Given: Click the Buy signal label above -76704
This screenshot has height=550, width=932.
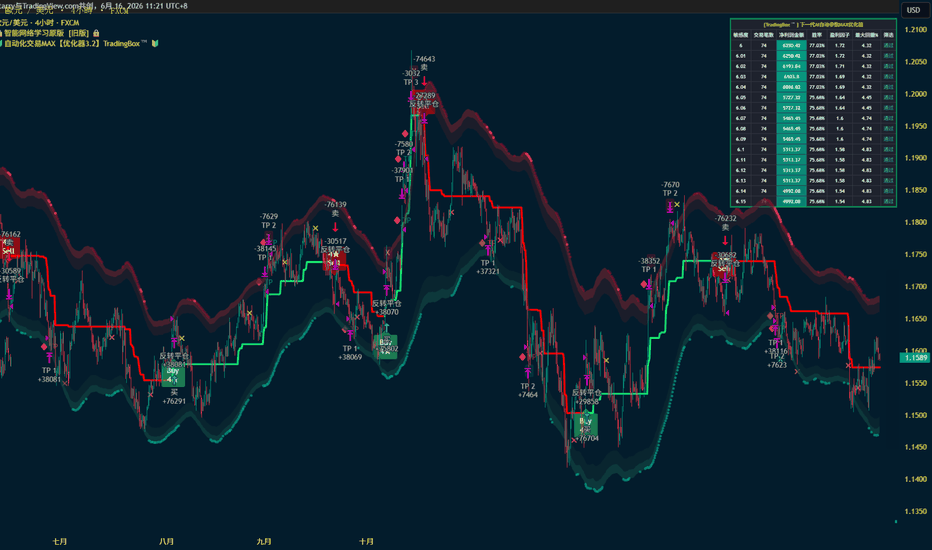Looking at the screenshot, I should (x=585, y=425).
